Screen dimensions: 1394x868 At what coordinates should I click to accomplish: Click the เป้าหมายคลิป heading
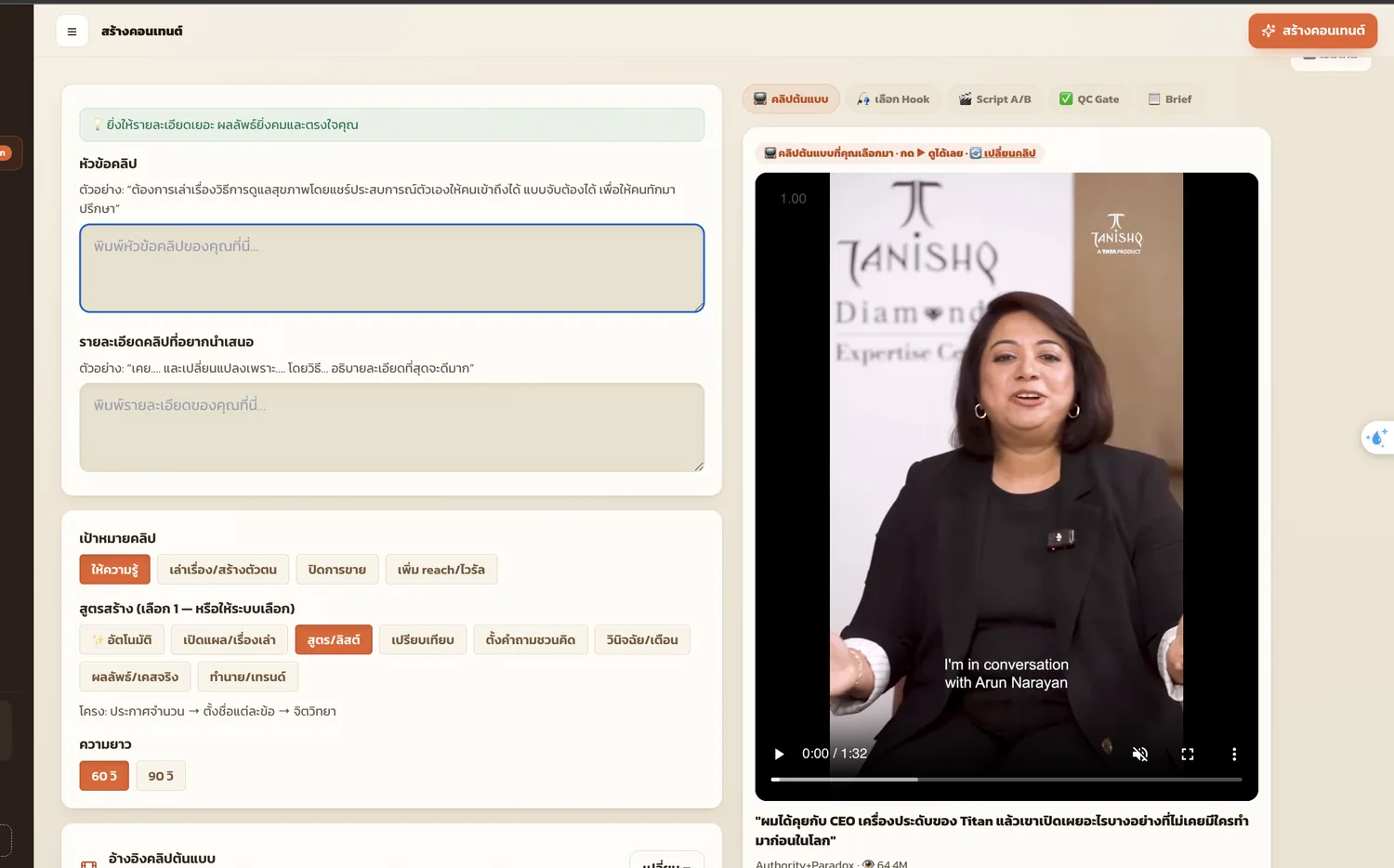coord(118,538)
